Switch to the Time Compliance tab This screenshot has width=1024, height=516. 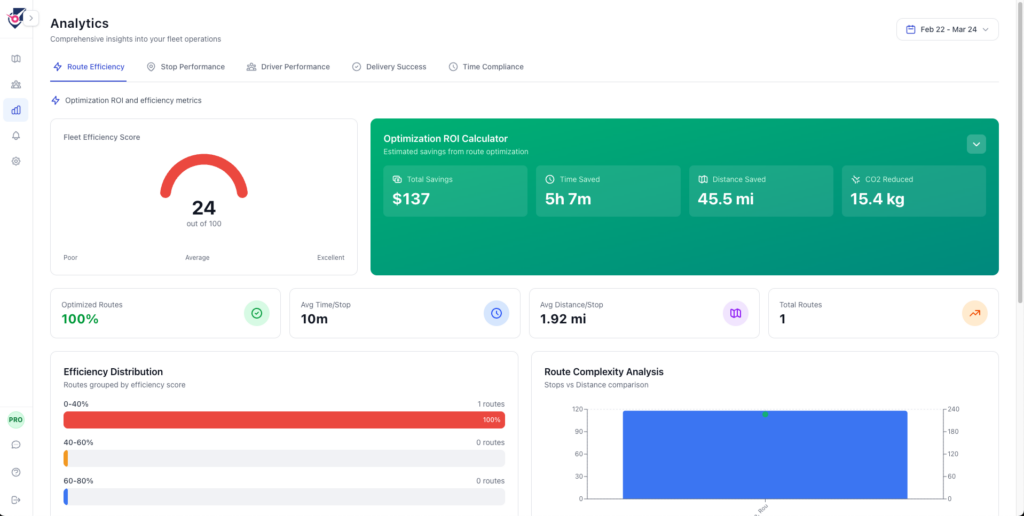pos(486,67)
